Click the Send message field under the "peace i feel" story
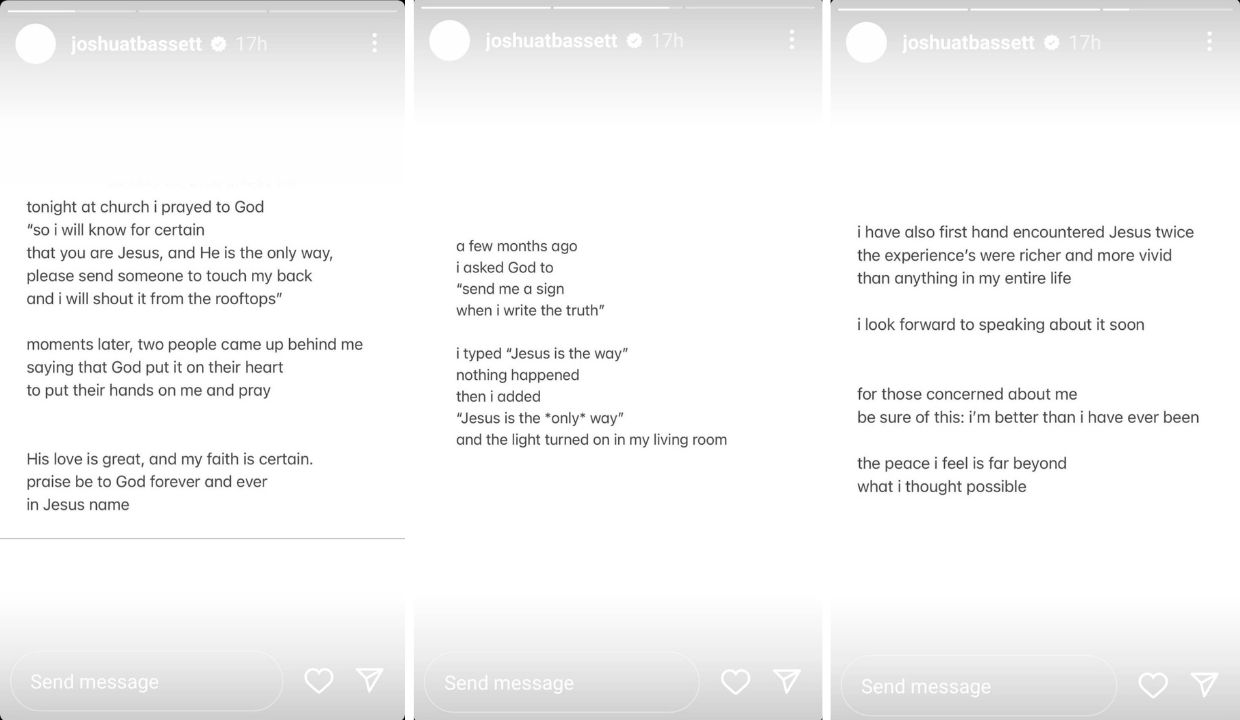 [x=977, y=686]
